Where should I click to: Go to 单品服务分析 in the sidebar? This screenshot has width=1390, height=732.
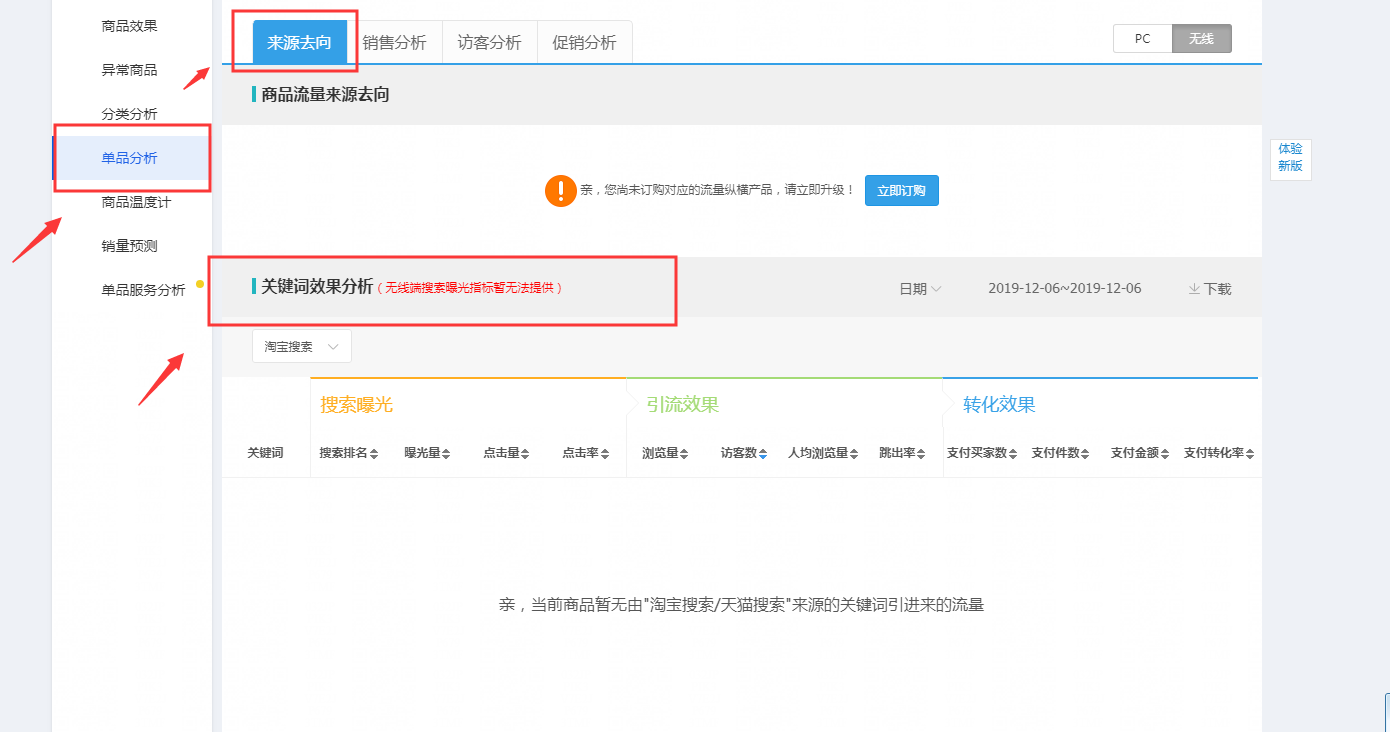click(x=143, y=290)
